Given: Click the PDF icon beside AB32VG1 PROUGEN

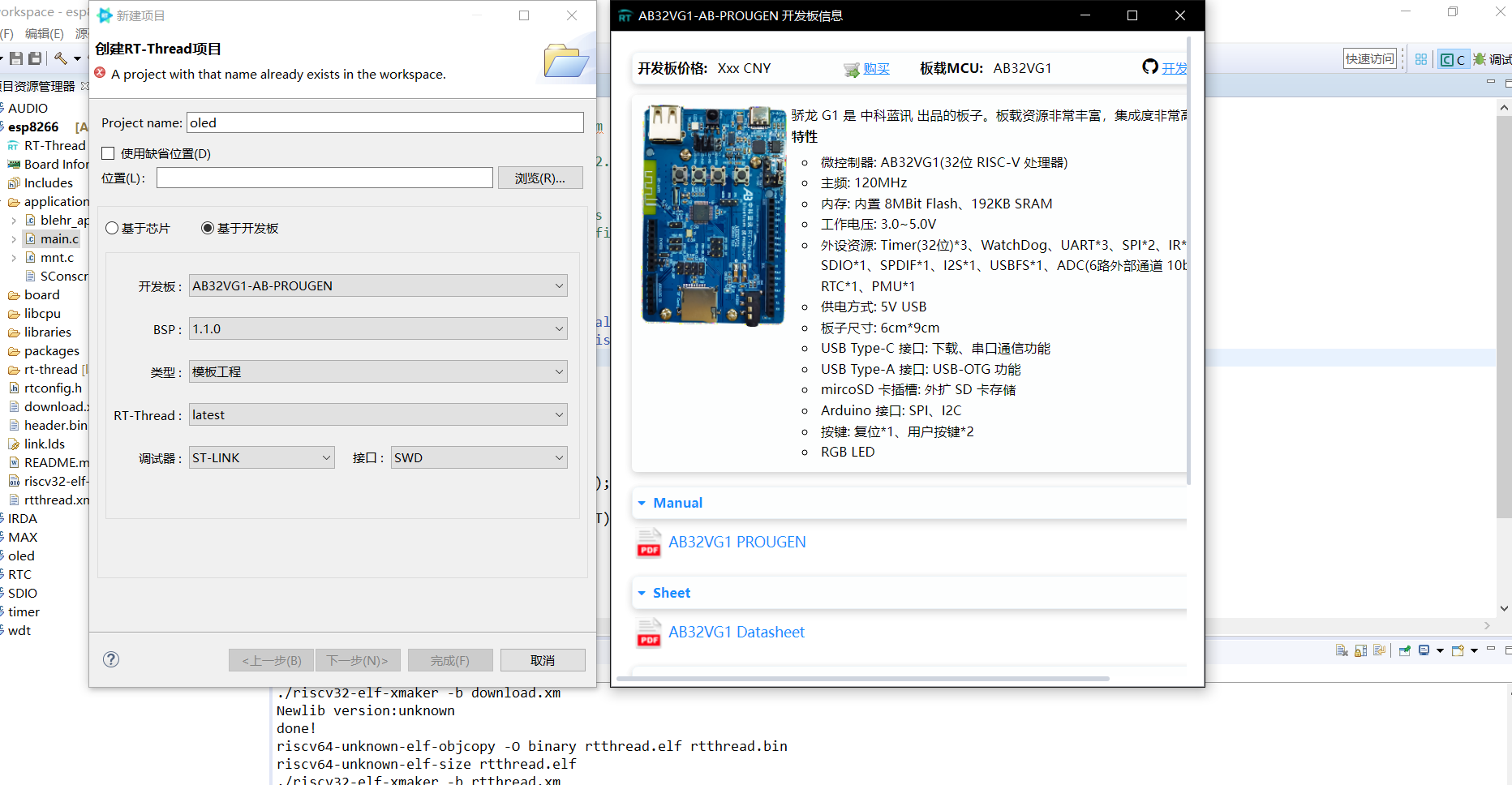Looking at the screenshot, I should (x=648, y=543).
